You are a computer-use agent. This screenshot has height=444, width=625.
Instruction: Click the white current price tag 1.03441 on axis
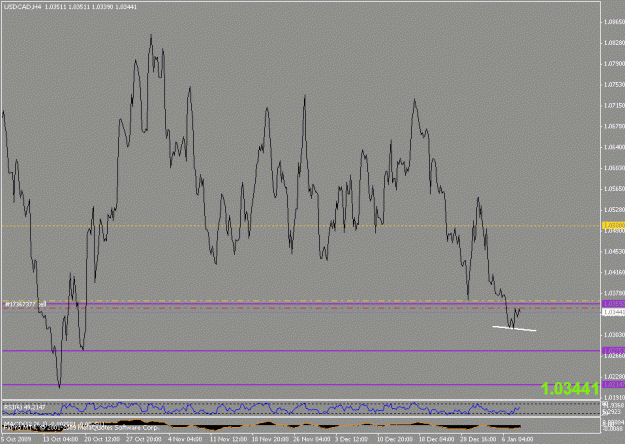coord(613,312)
